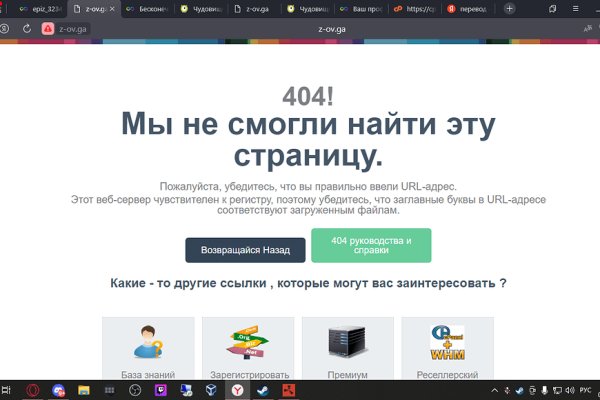Open a new browser tab

coord(510,9)
